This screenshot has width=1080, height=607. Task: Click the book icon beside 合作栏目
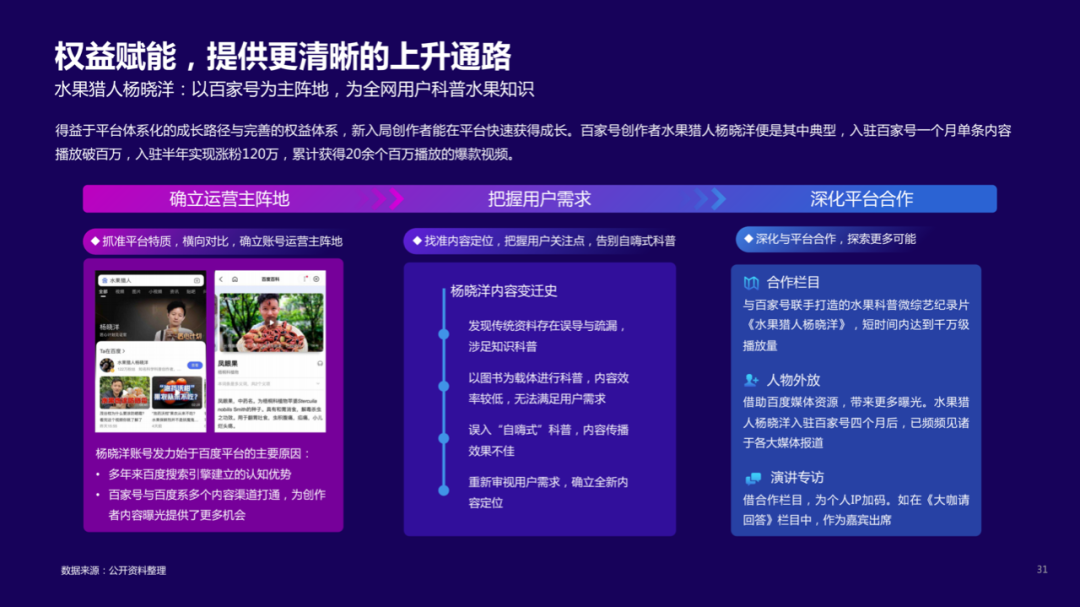[751, 282]
